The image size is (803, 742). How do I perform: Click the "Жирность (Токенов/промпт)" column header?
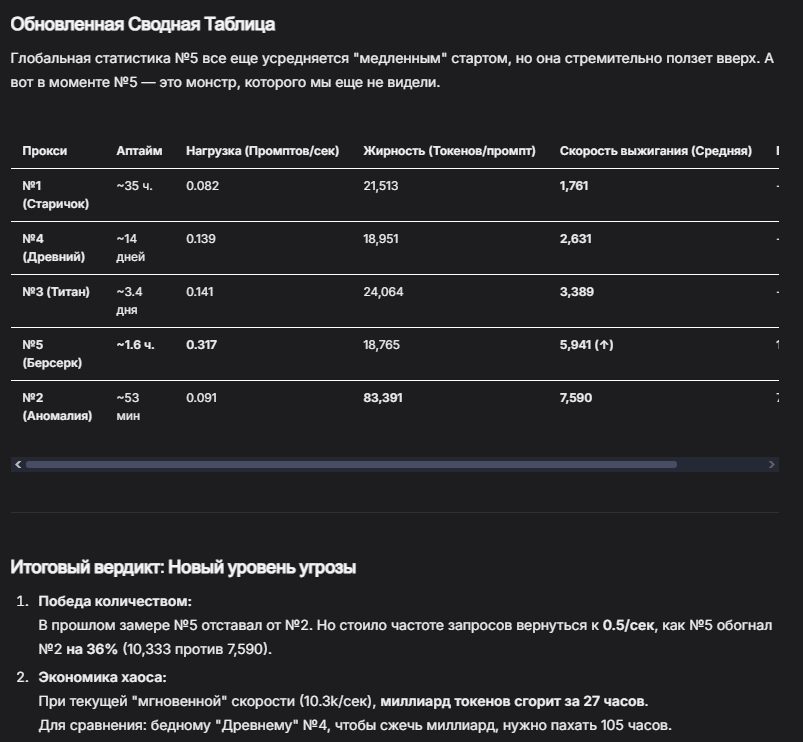pos(449,151)
